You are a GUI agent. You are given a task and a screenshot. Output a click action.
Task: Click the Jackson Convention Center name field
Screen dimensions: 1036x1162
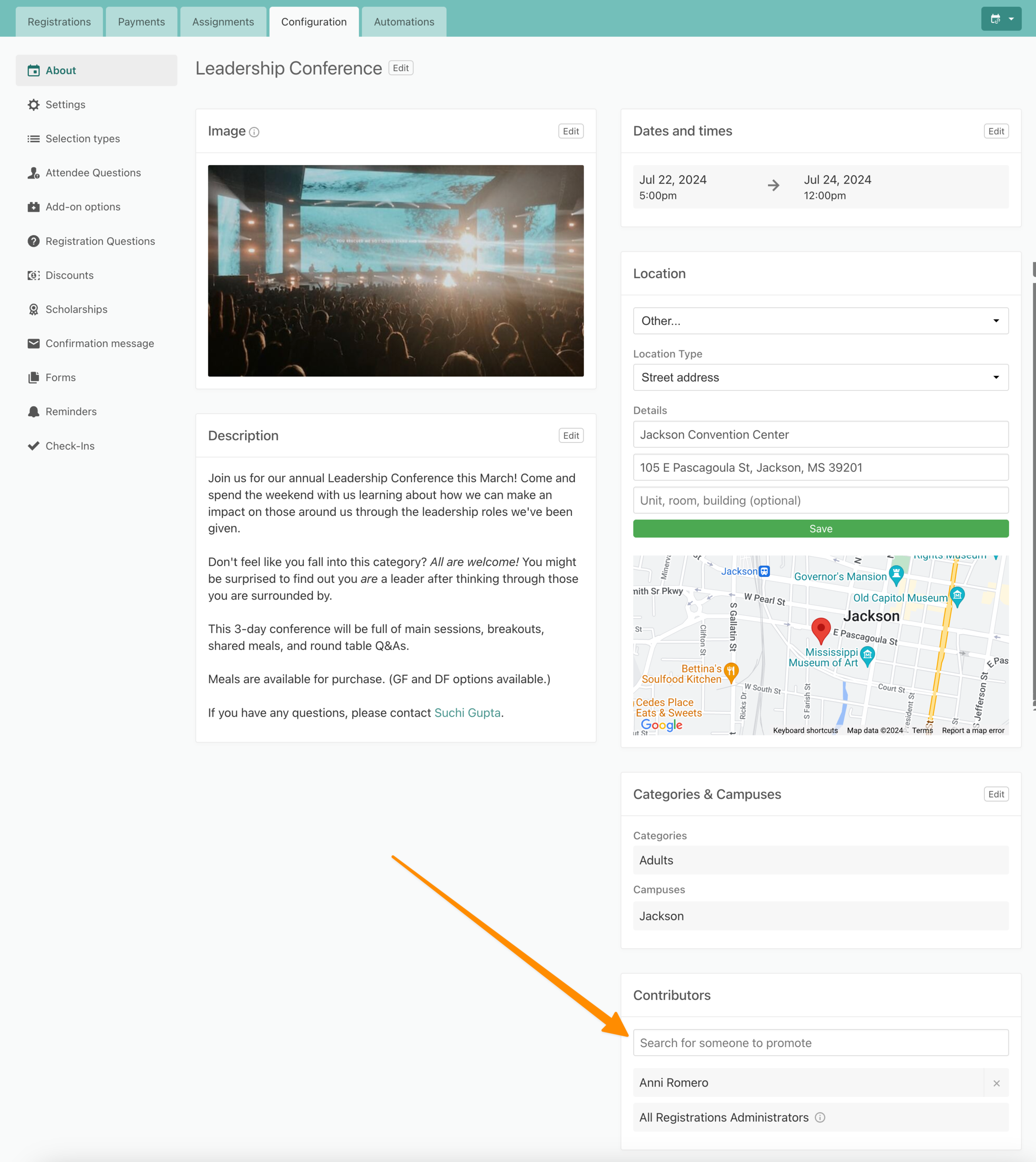pyautogui.click(x=820, y=435)
